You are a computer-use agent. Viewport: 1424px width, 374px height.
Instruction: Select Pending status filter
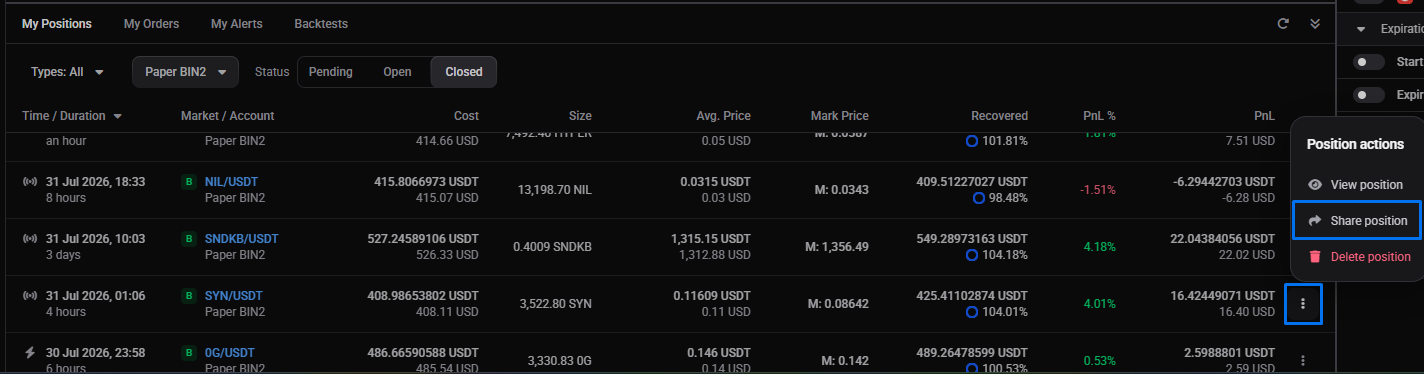(330, 72)
